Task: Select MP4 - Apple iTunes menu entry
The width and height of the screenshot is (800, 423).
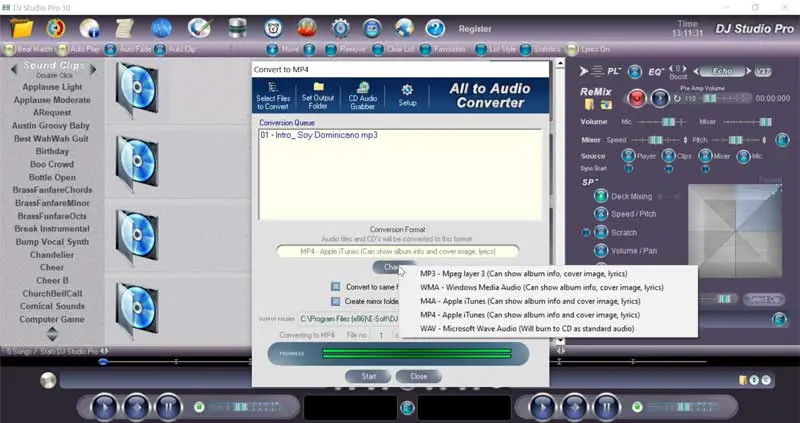Action: 530,315
